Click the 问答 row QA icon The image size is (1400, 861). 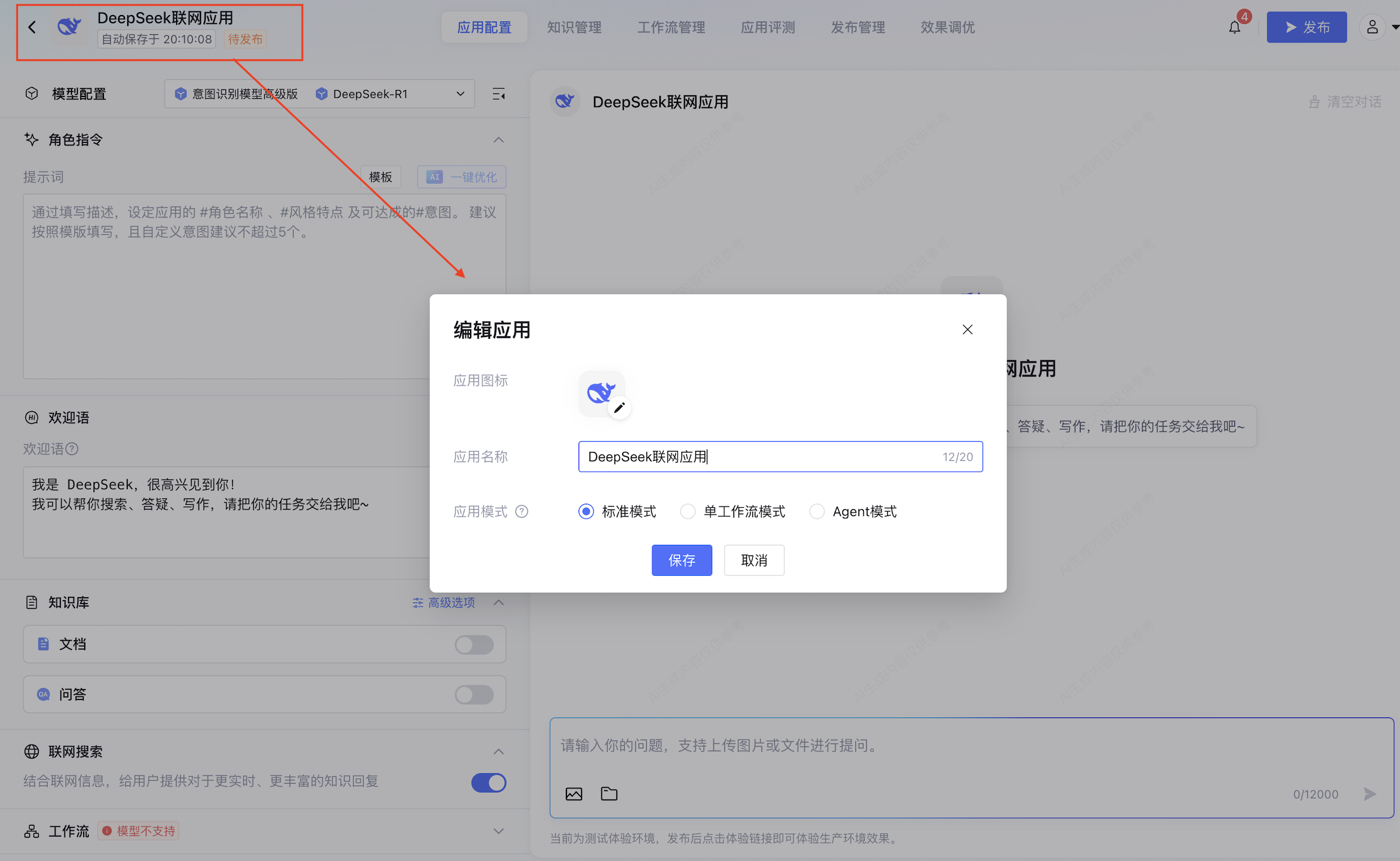tap(43, 694)
